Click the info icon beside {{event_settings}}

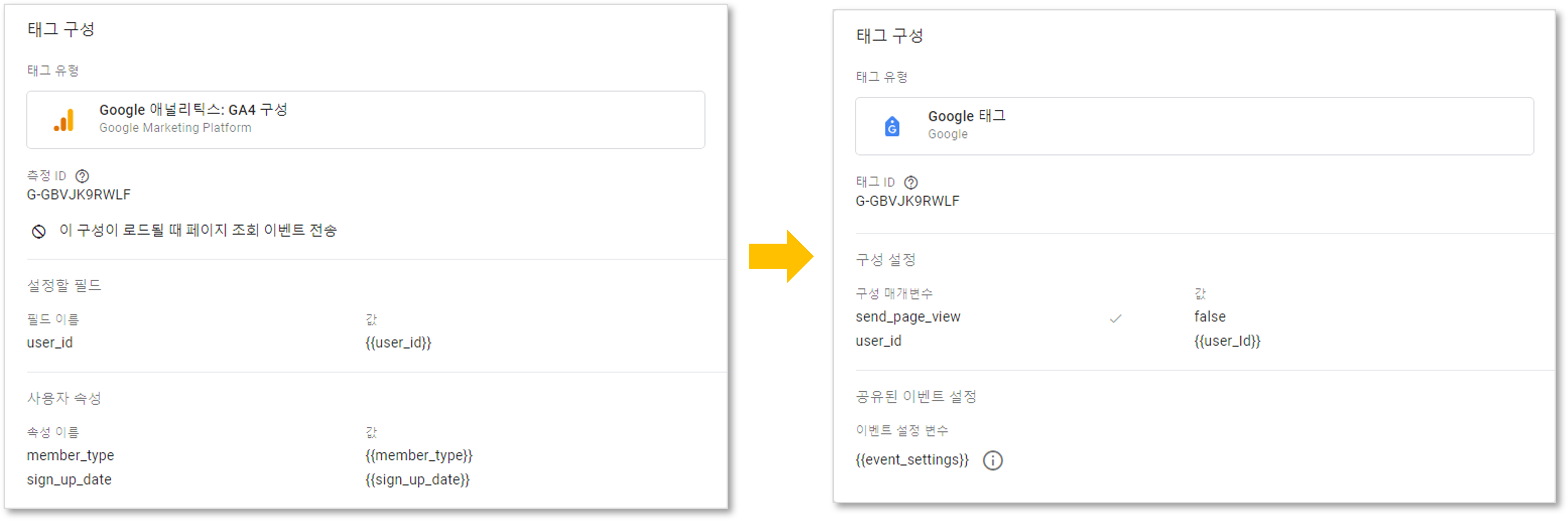(993, 460)
